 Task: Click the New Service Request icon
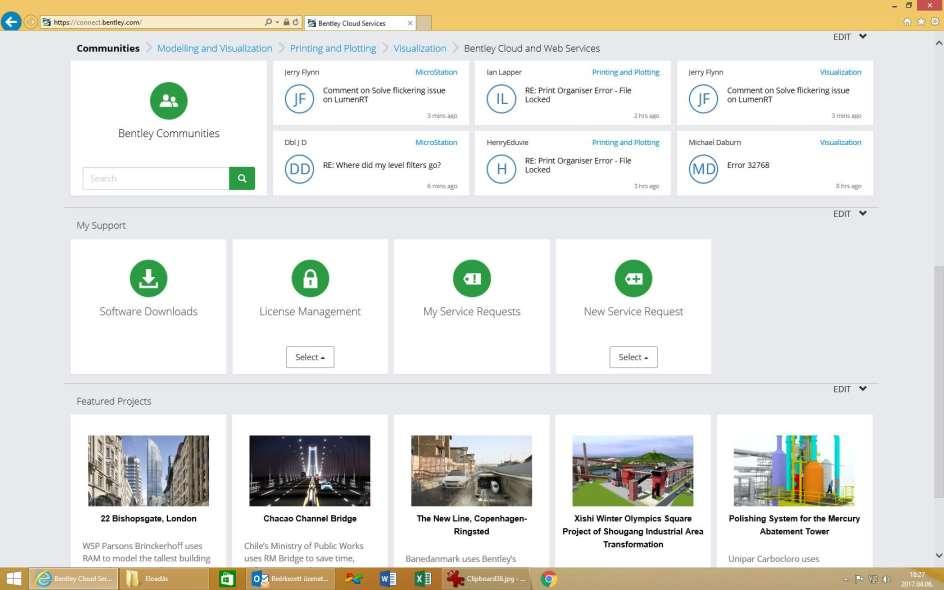[x=633, y=278]
